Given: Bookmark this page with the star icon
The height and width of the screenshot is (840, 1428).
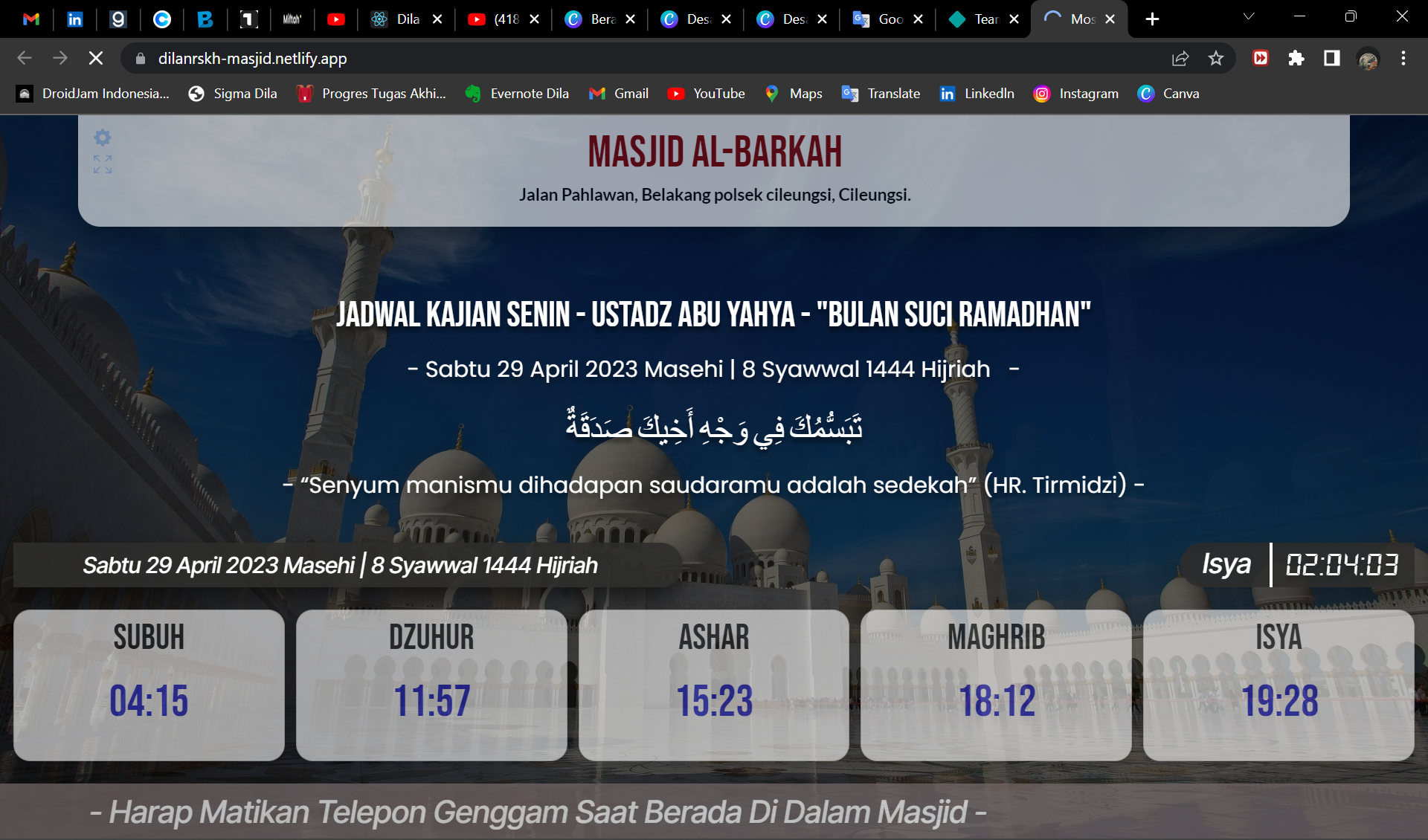Looking at the screenshot, I should (x=1216, y=58).
